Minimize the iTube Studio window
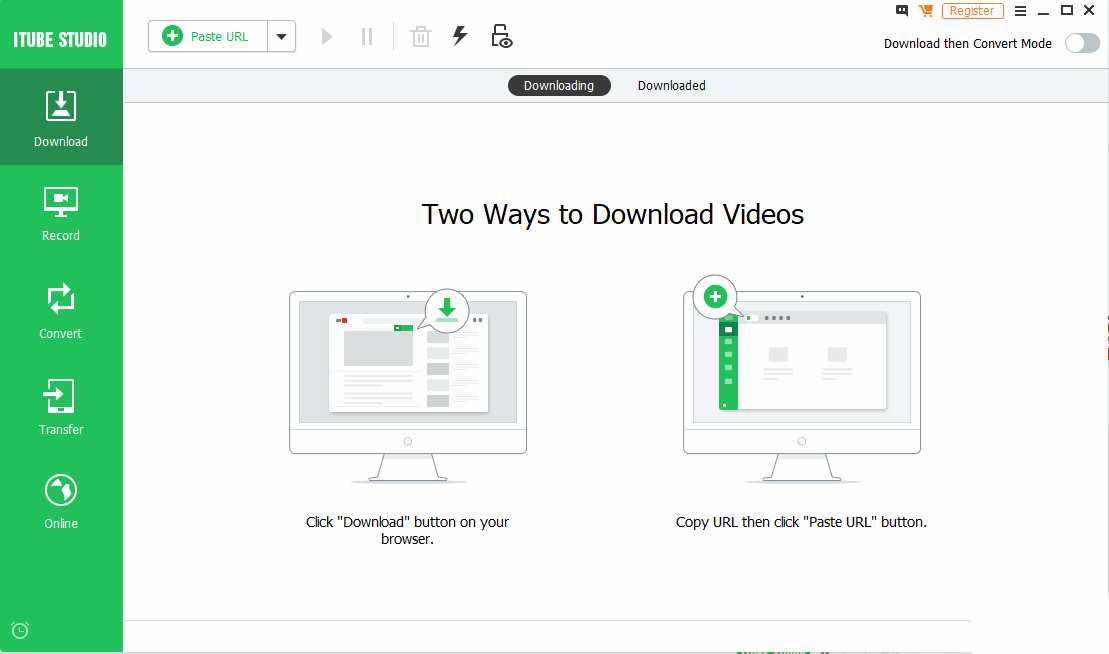Image resolution: width=1109 pixels, height=654 pixels. [x=1043, y=11]
